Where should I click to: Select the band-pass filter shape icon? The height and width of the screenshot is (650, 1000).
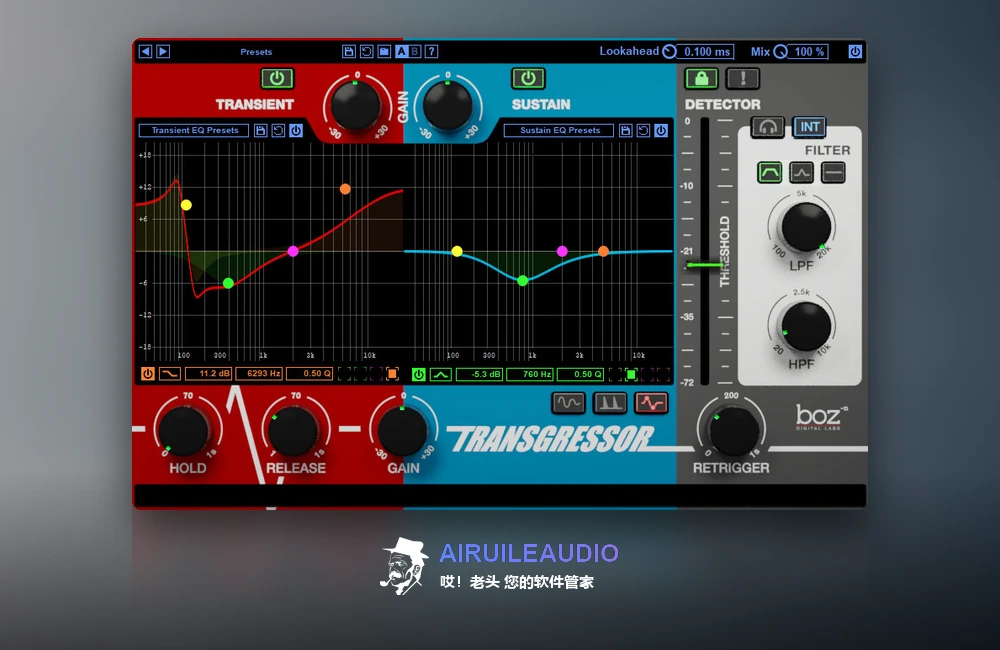pyautogui.click(x=770, y=172)
